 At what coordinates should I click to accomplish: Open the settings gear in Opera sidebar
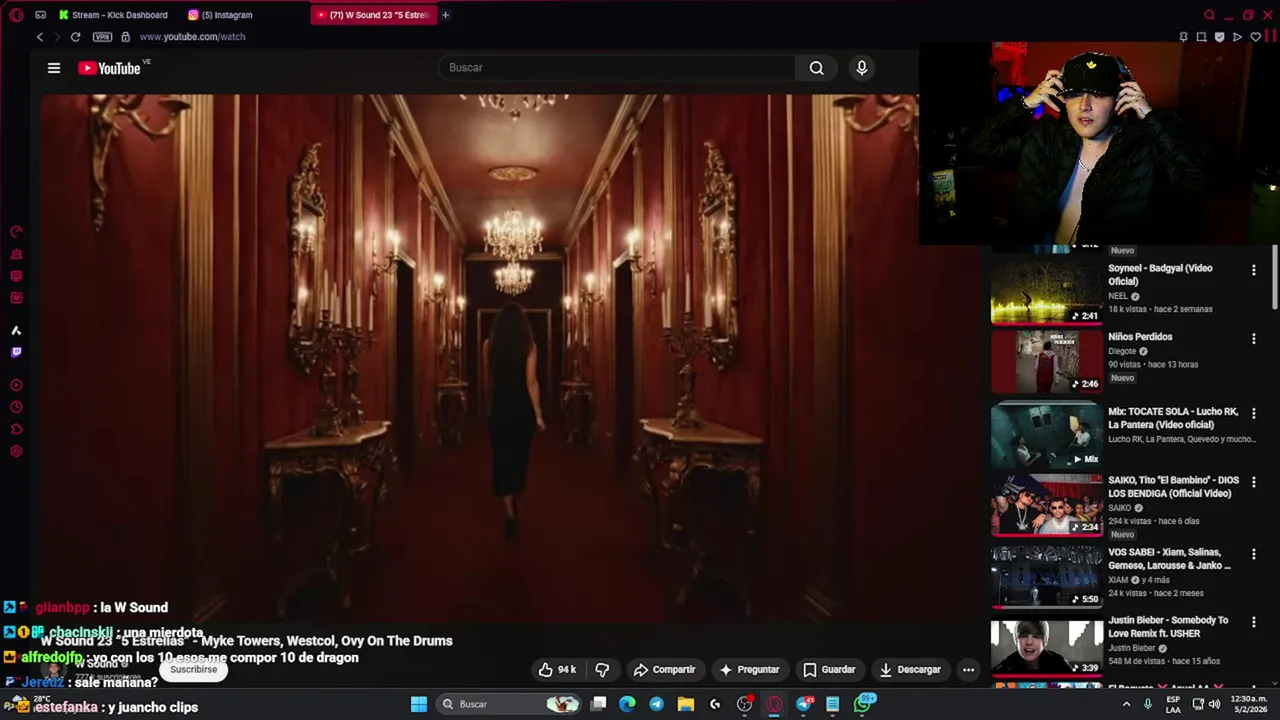pos(16,451)
